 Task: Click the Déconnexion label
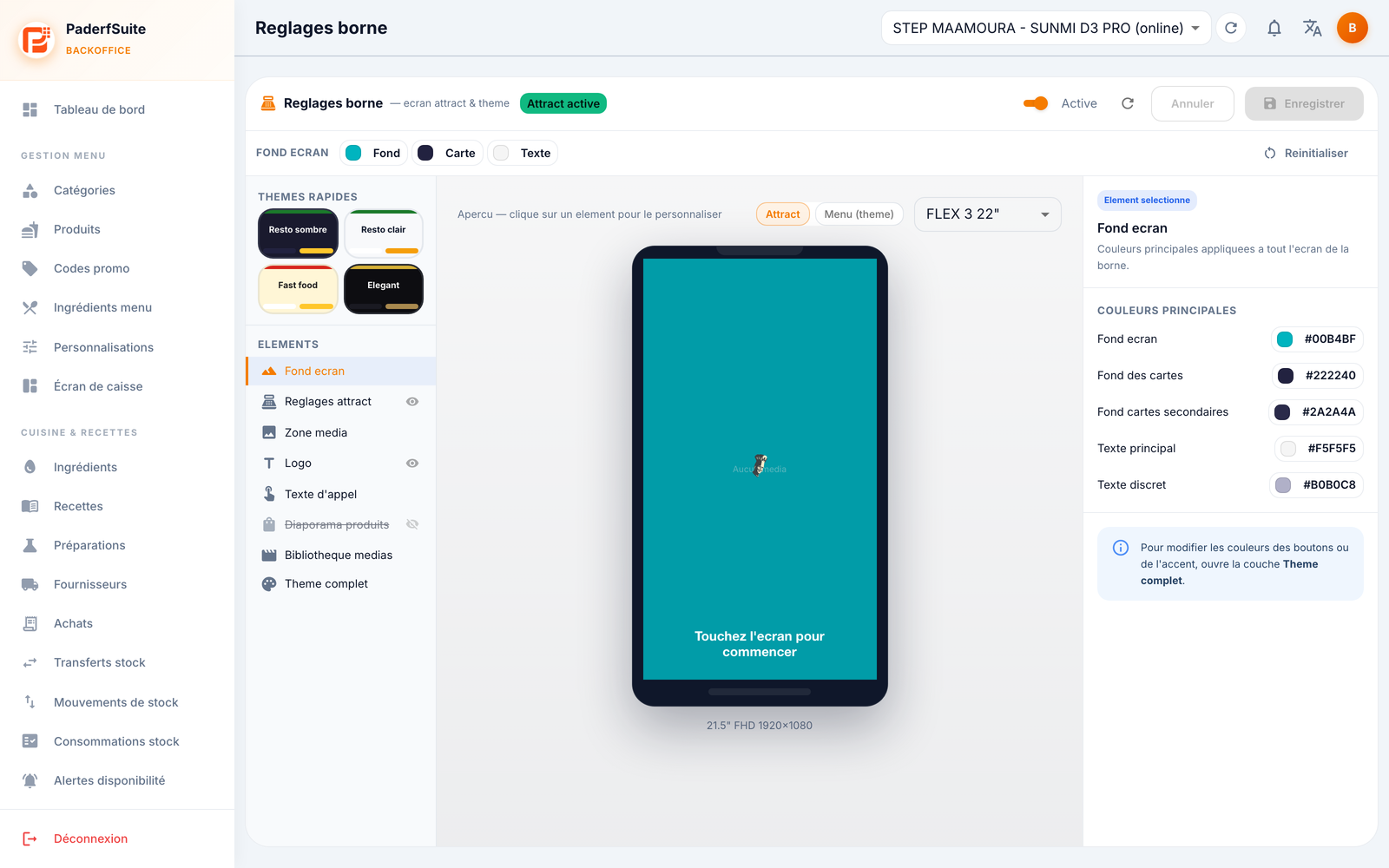tap(90, 838)
